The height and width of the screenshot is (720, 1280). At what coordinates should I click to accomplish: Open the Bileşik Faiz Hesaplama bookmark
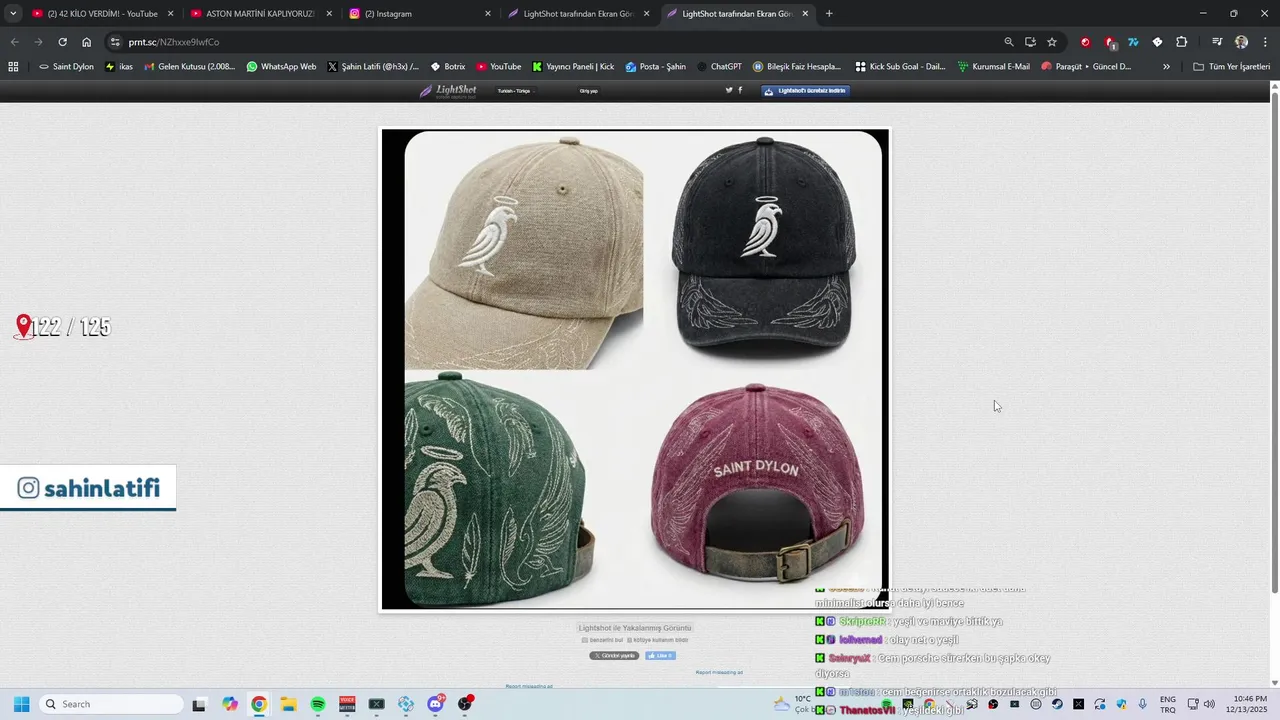pos(797,67)
